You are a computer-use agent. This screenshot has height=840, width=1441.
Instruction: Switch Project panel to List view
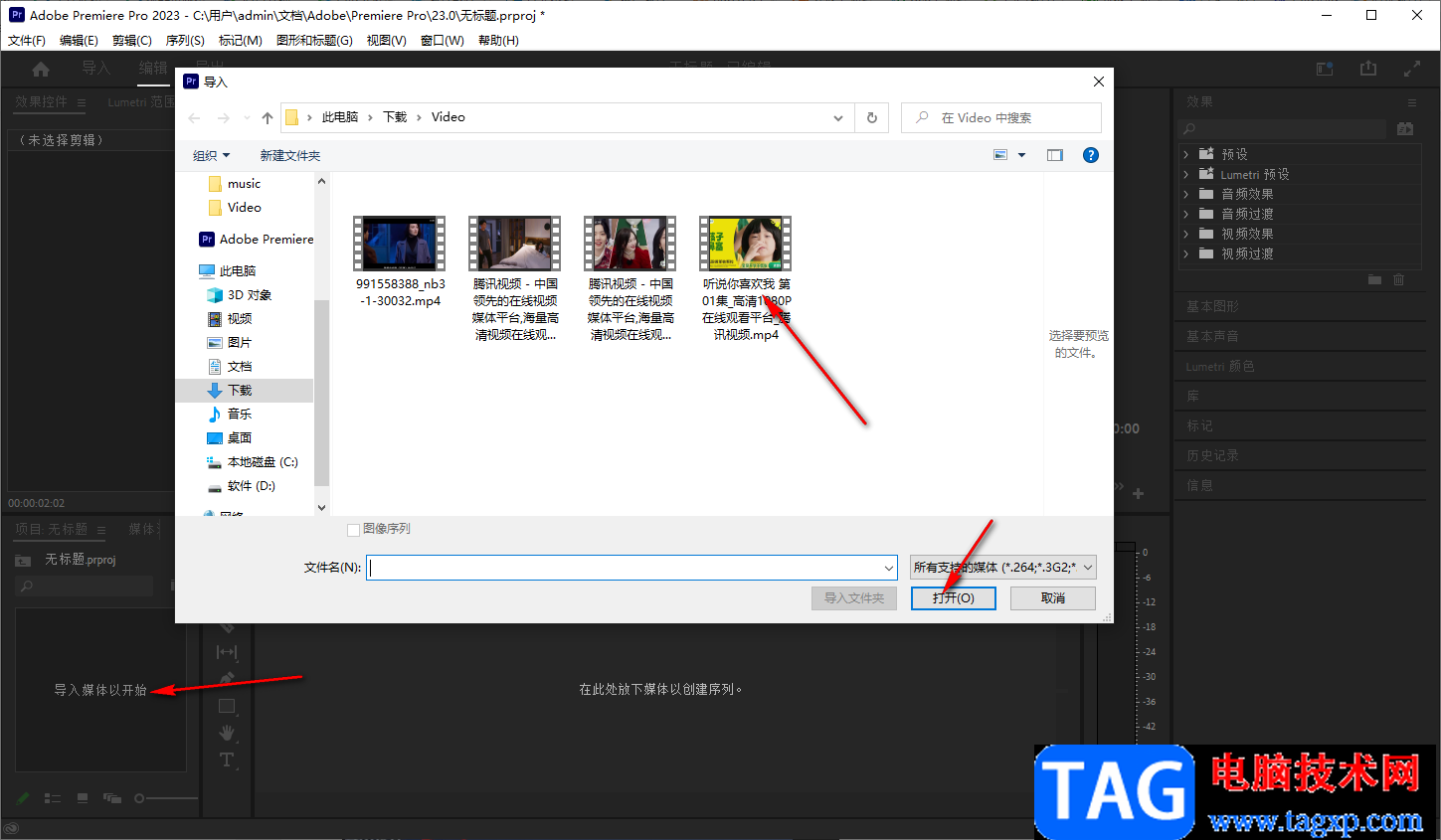53,798
